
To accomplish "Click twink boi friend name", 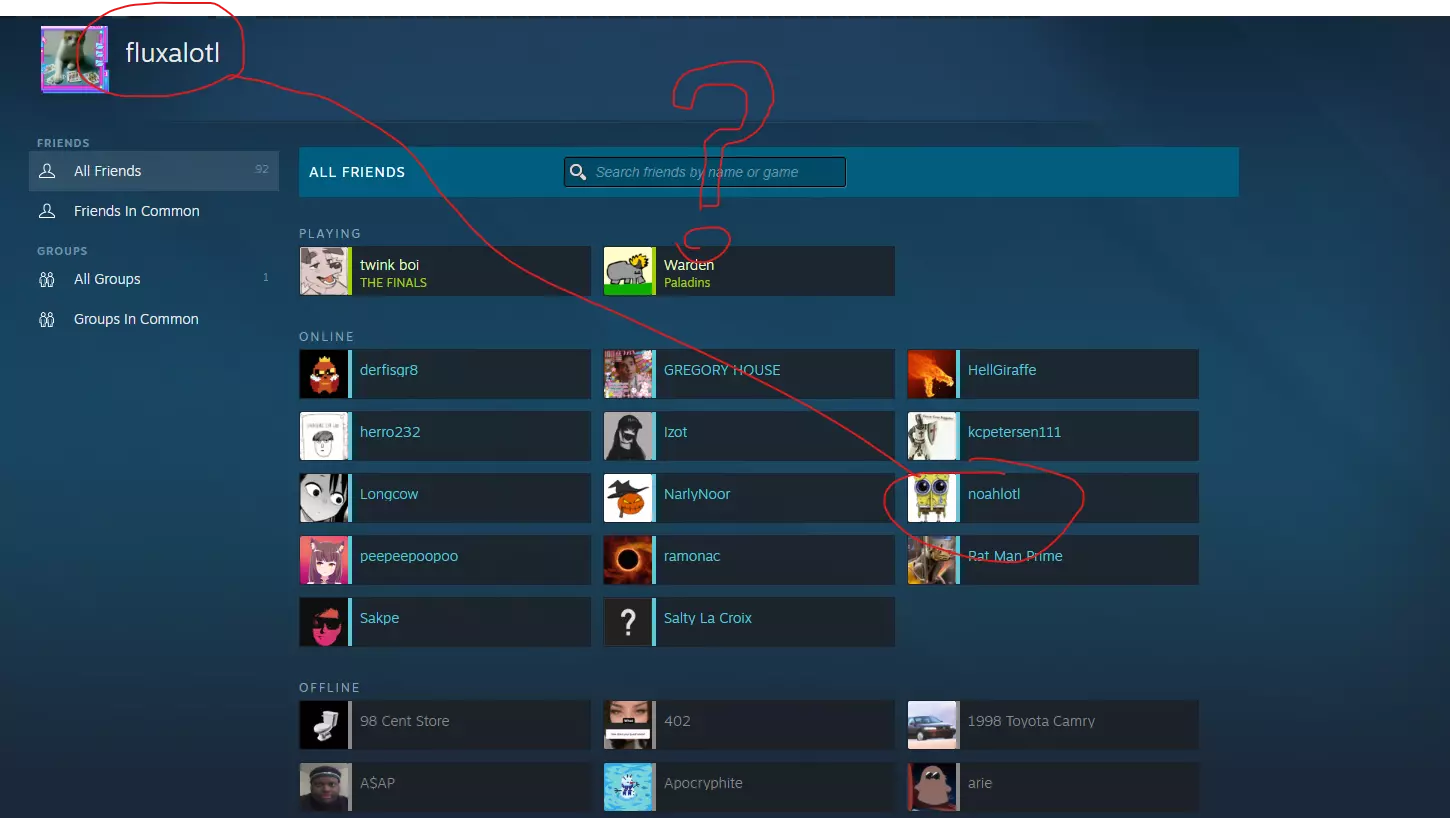I will click(389, 265).
